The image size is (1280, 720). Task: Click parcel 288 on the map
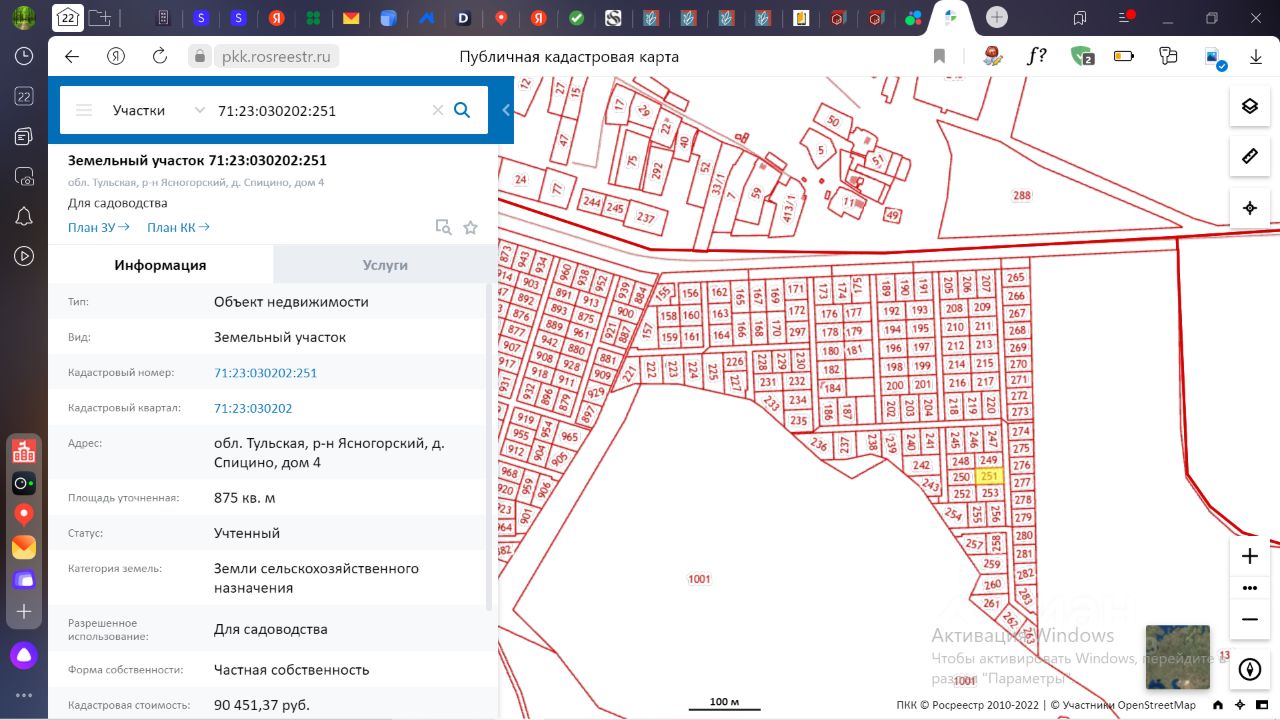tap(1021, 196)
